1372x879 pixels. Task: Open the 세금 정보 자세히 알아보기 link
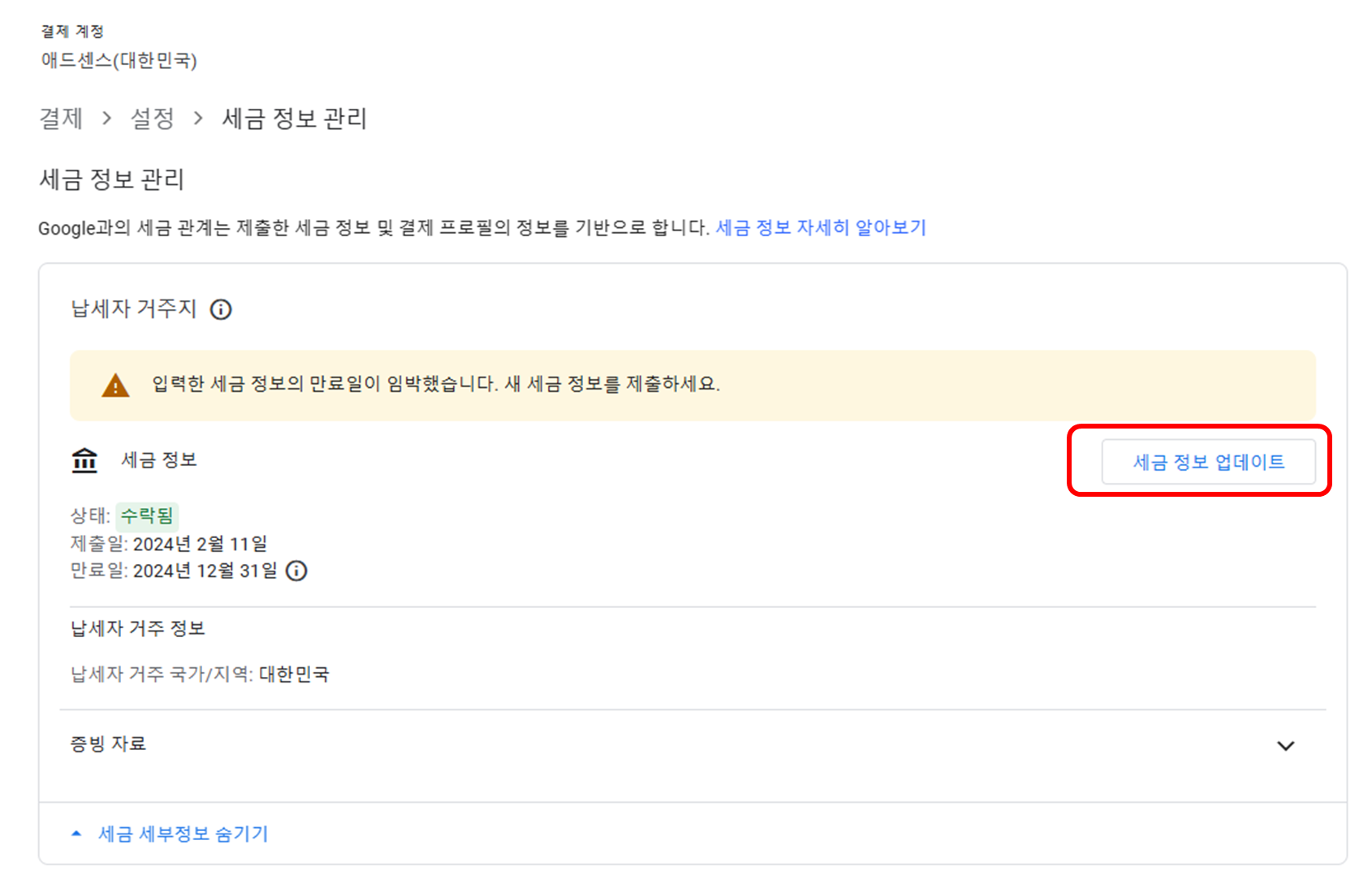click(x=821, y=228)
